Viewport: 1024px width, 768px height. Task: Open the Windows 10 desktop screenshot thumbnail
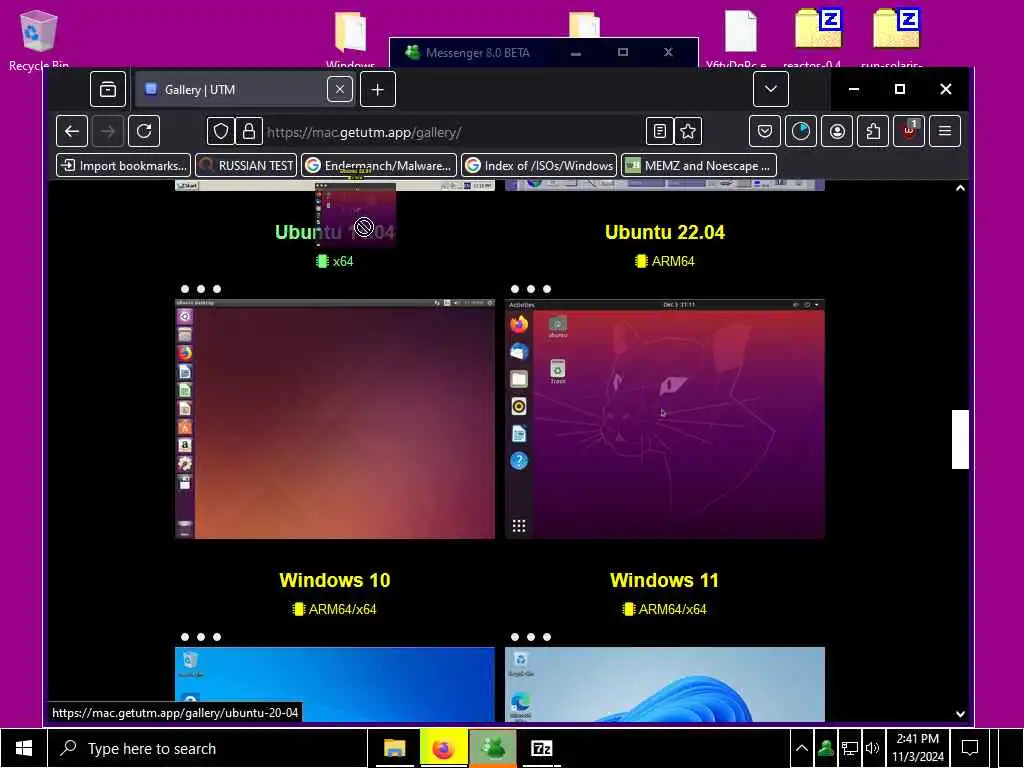pyautogui.click(x=335, y=684)
